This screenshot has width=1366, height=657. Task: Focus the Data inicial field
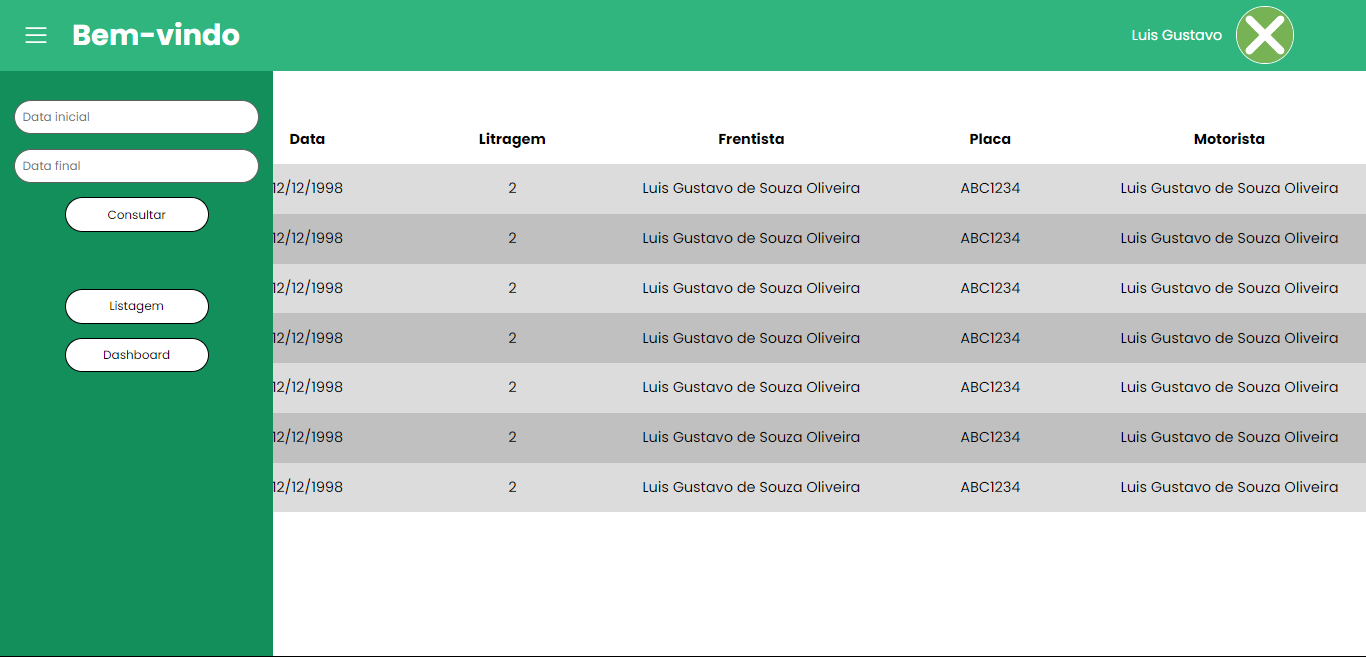(x=136, y=117)
